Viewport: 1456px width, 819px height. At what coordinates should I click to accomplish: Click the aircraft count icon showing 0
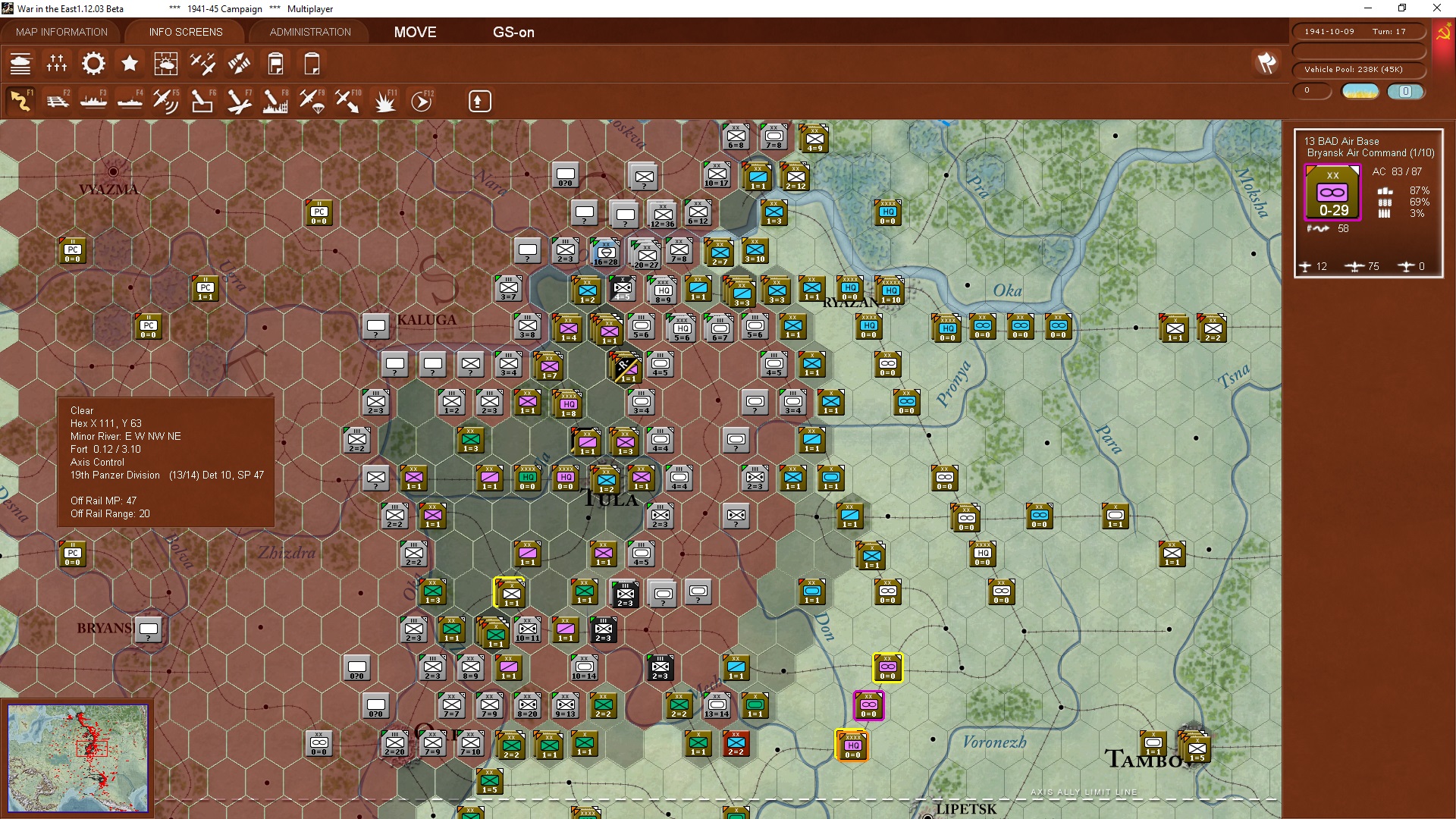1406,267
